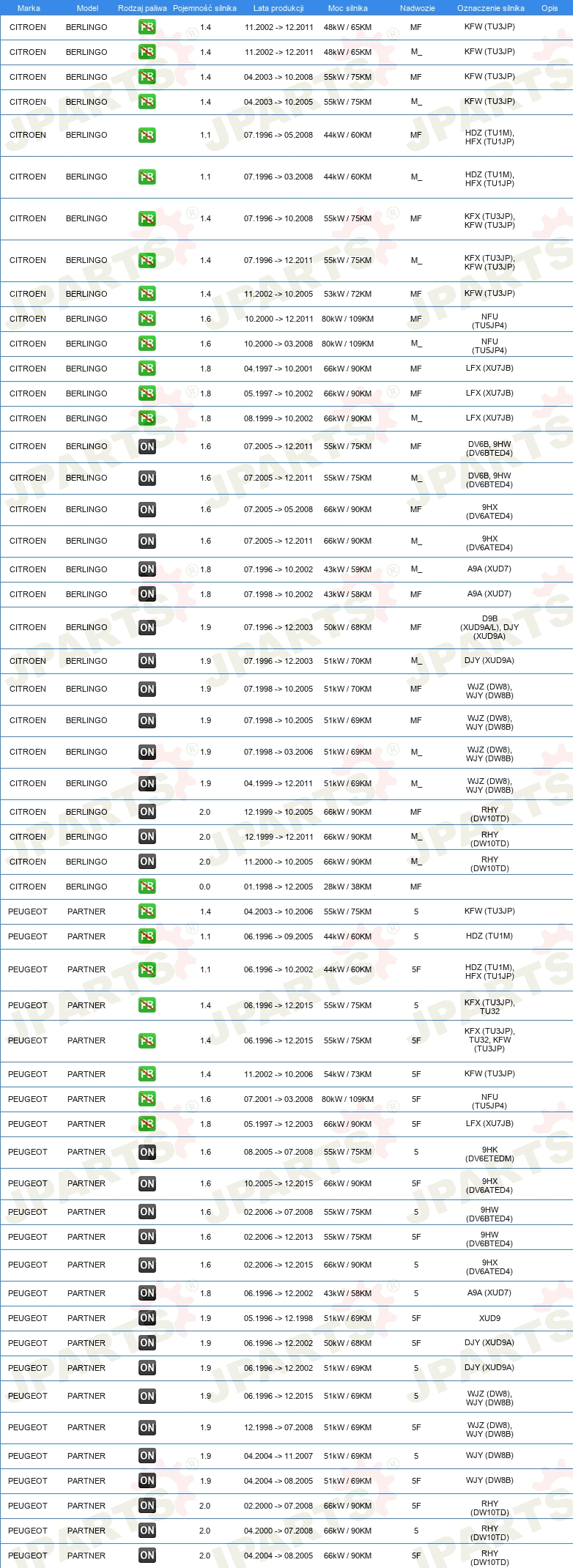Viewport: 573px width, 1568px height.
Task: Click engine code XUD9 in Partner row
Action: pyautogui.click(x=489, y=1318)
